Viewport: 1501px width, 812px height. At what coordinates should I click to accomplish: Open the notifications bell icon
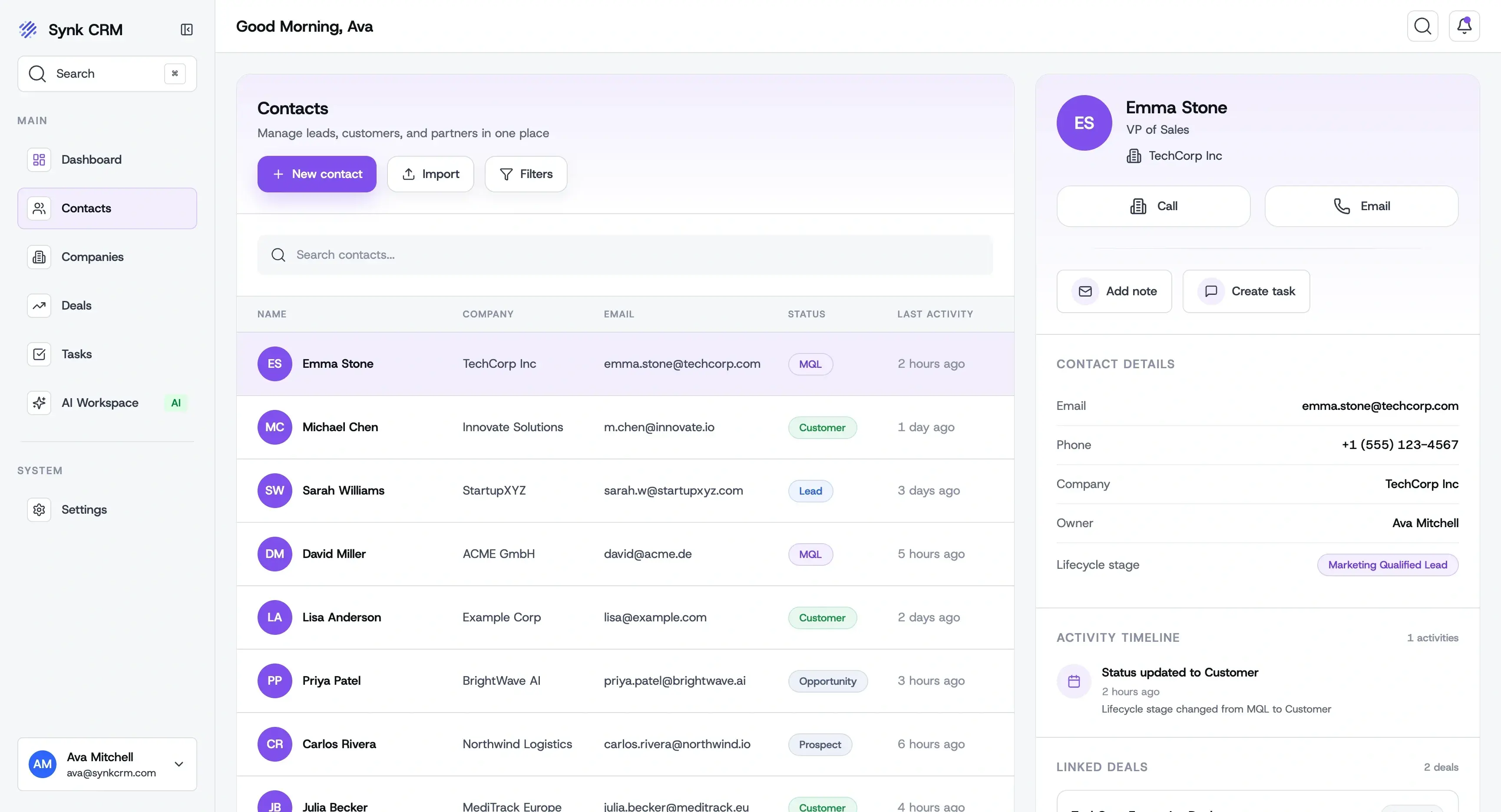[1464, 26]
